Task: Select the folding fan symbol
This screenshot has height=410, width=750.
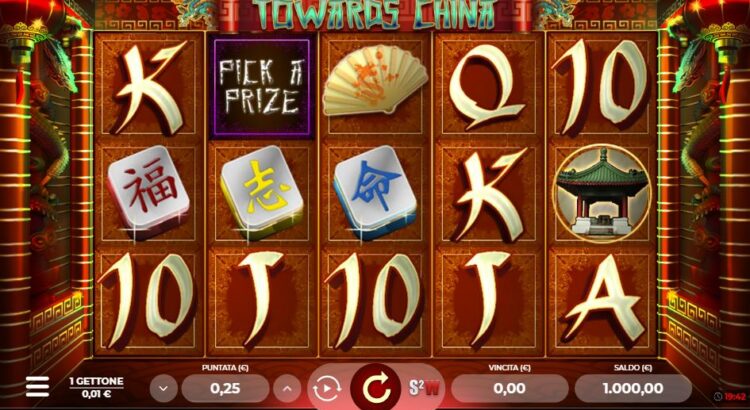Action: (375, 79)
